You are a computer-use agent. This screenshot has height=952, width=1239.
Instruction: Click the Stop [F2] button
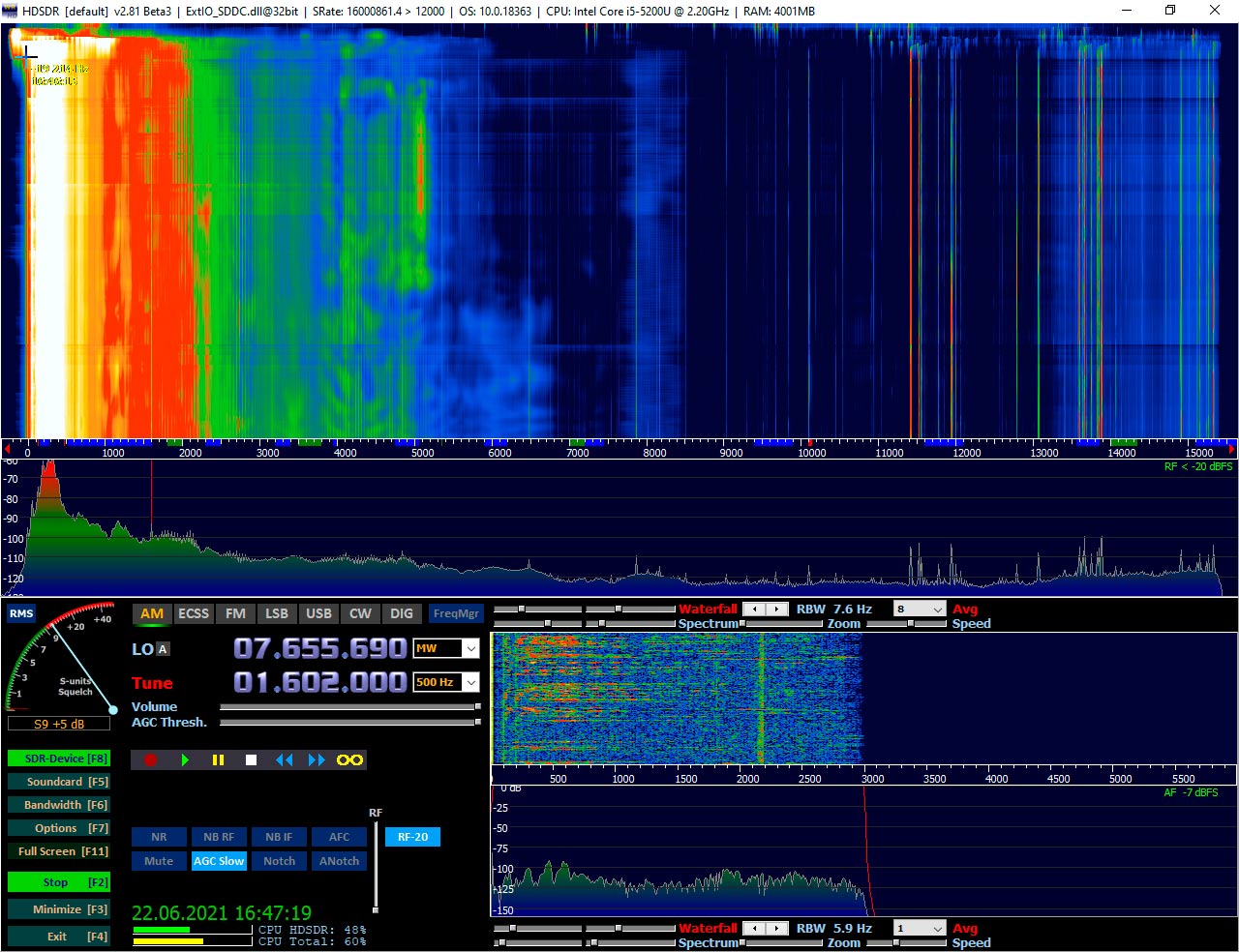coord(58,882)
